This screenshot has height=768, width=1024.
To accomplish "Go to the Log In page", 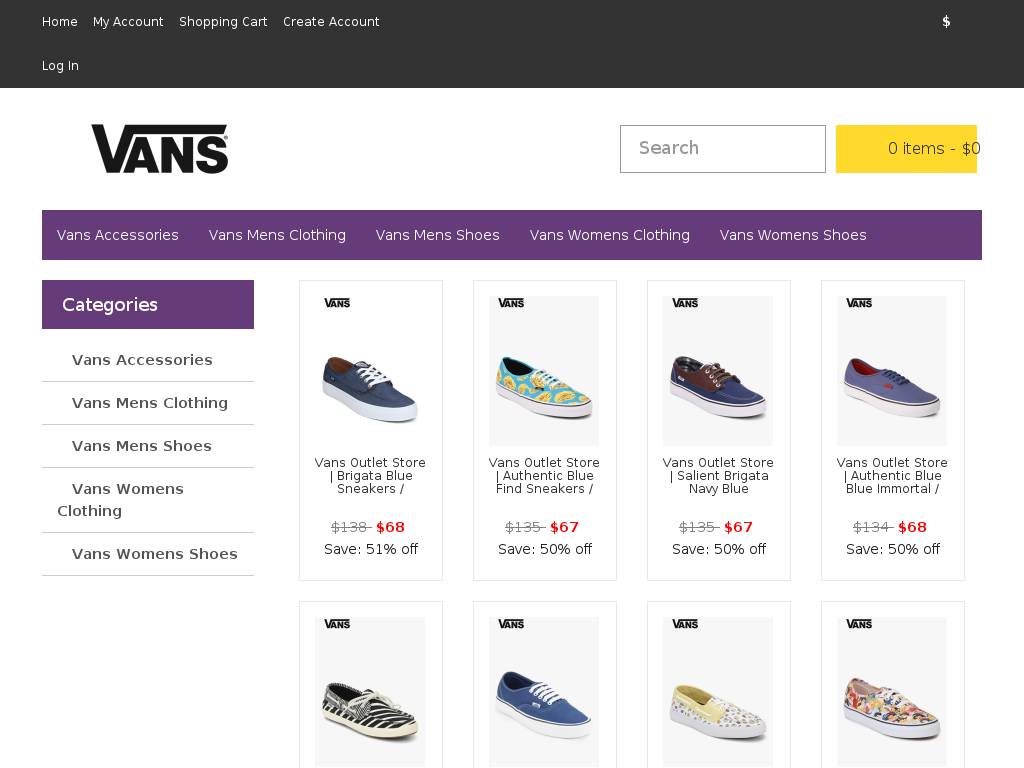I will [60, 66].
